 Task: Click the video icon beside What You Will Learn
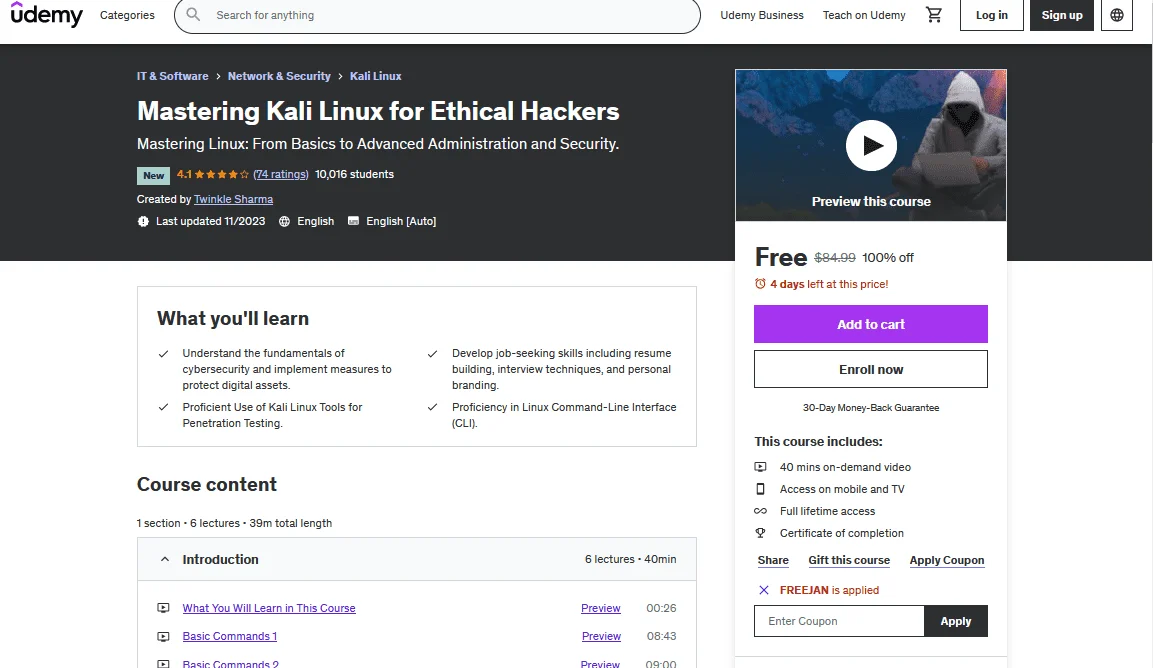click(163, 608)
